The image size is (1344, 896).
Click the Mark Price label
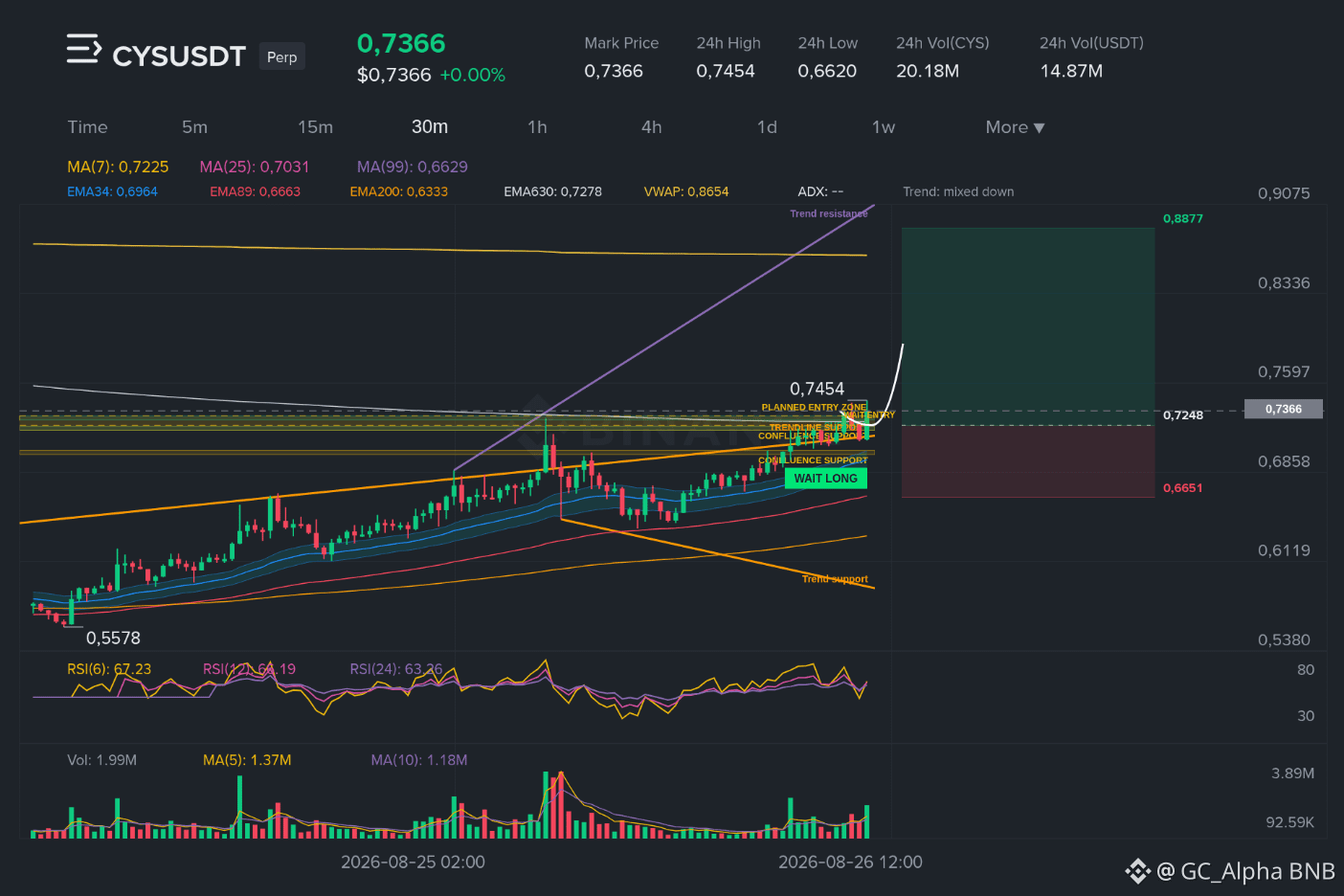coord(621,43)
